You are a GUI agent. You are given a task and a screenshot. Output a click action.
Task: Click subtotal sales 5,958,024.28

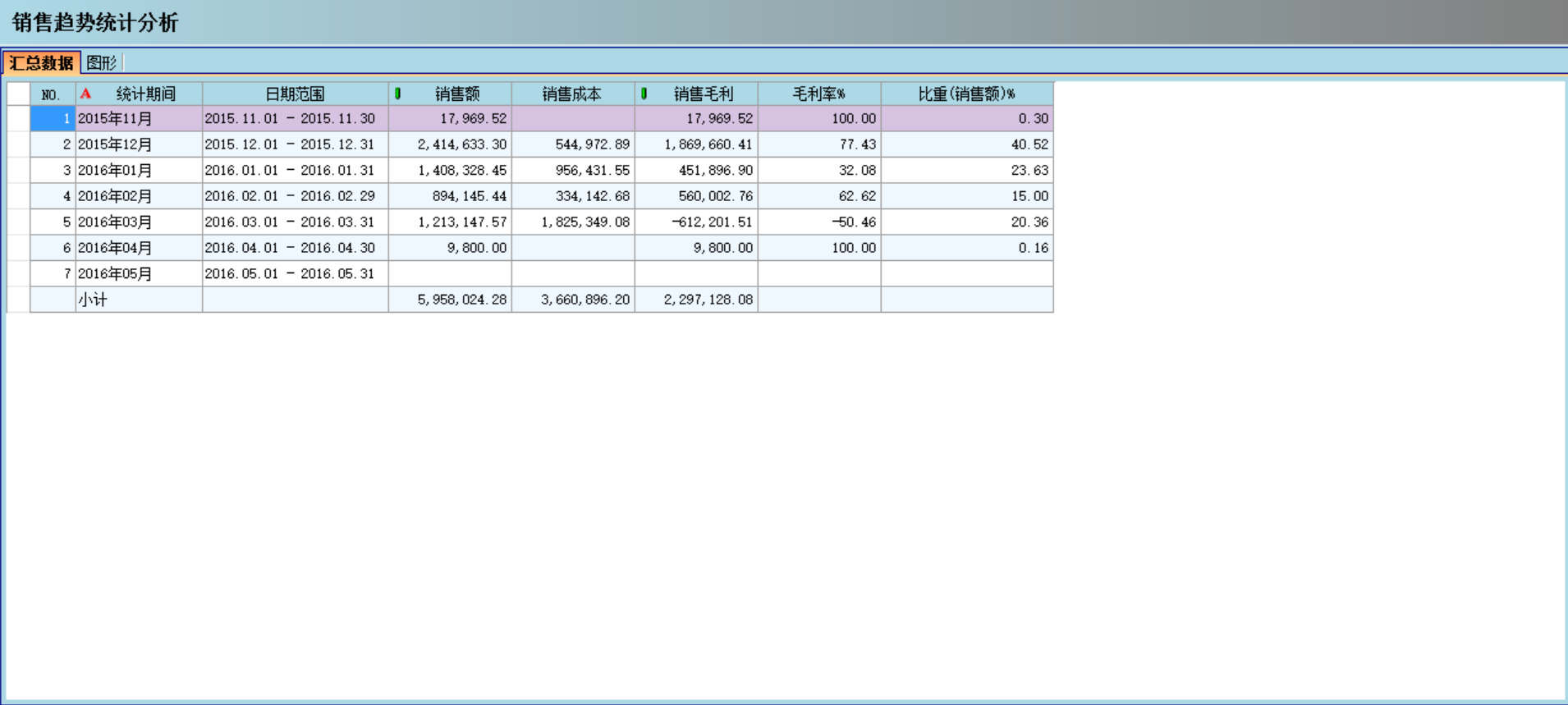click(450, 300)
